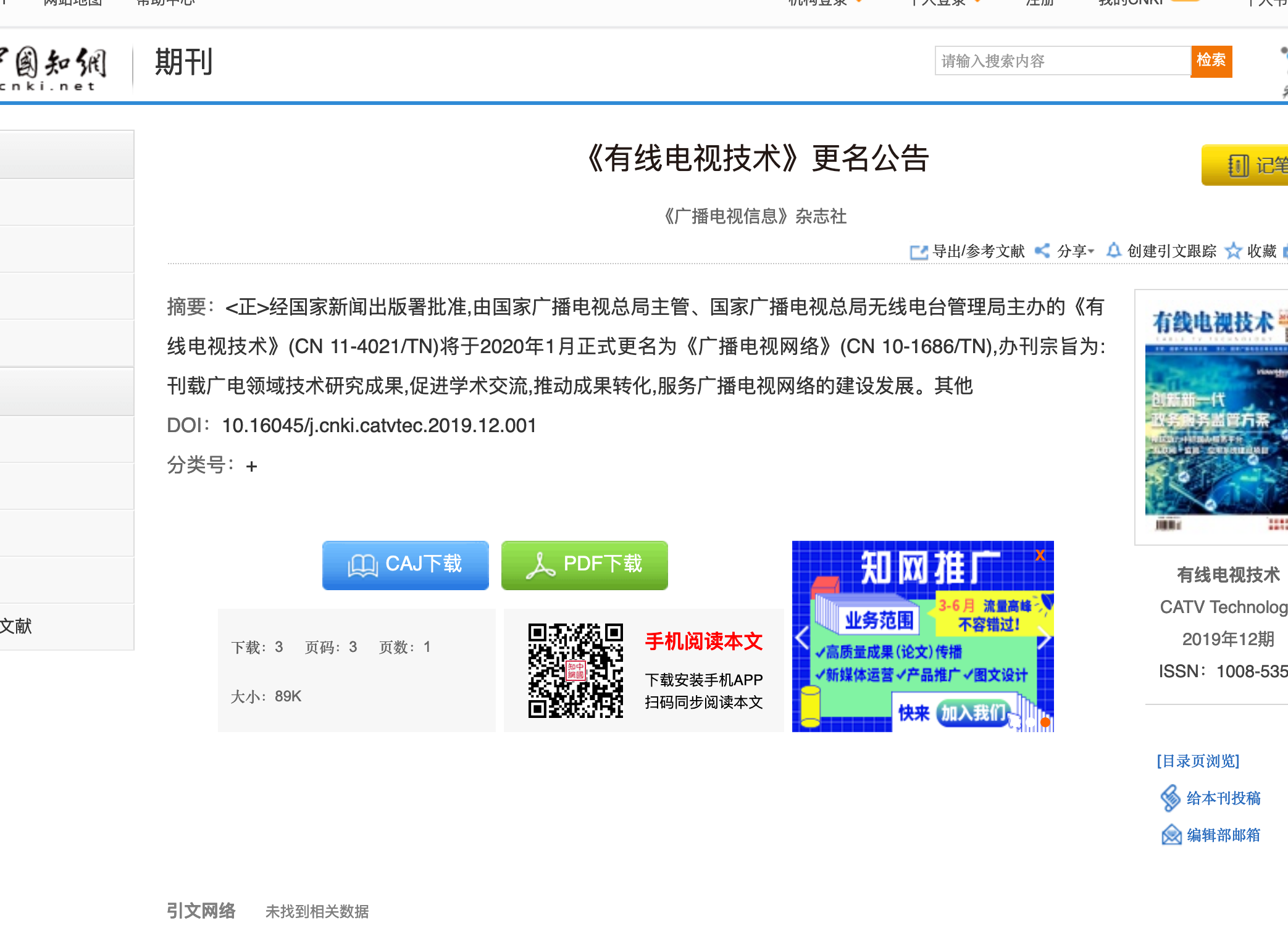Close the CNKI promotion ad

point(1040,555)
